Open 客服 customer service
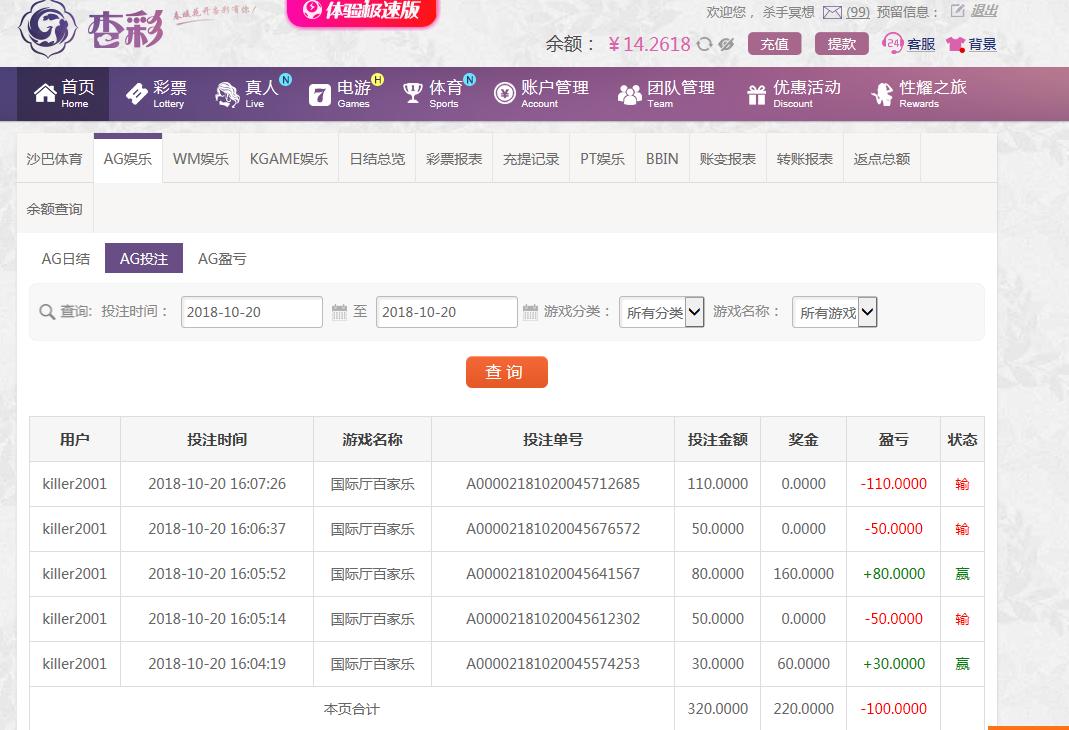Viewport: 1069px width, 730px height. coord(909,44)
